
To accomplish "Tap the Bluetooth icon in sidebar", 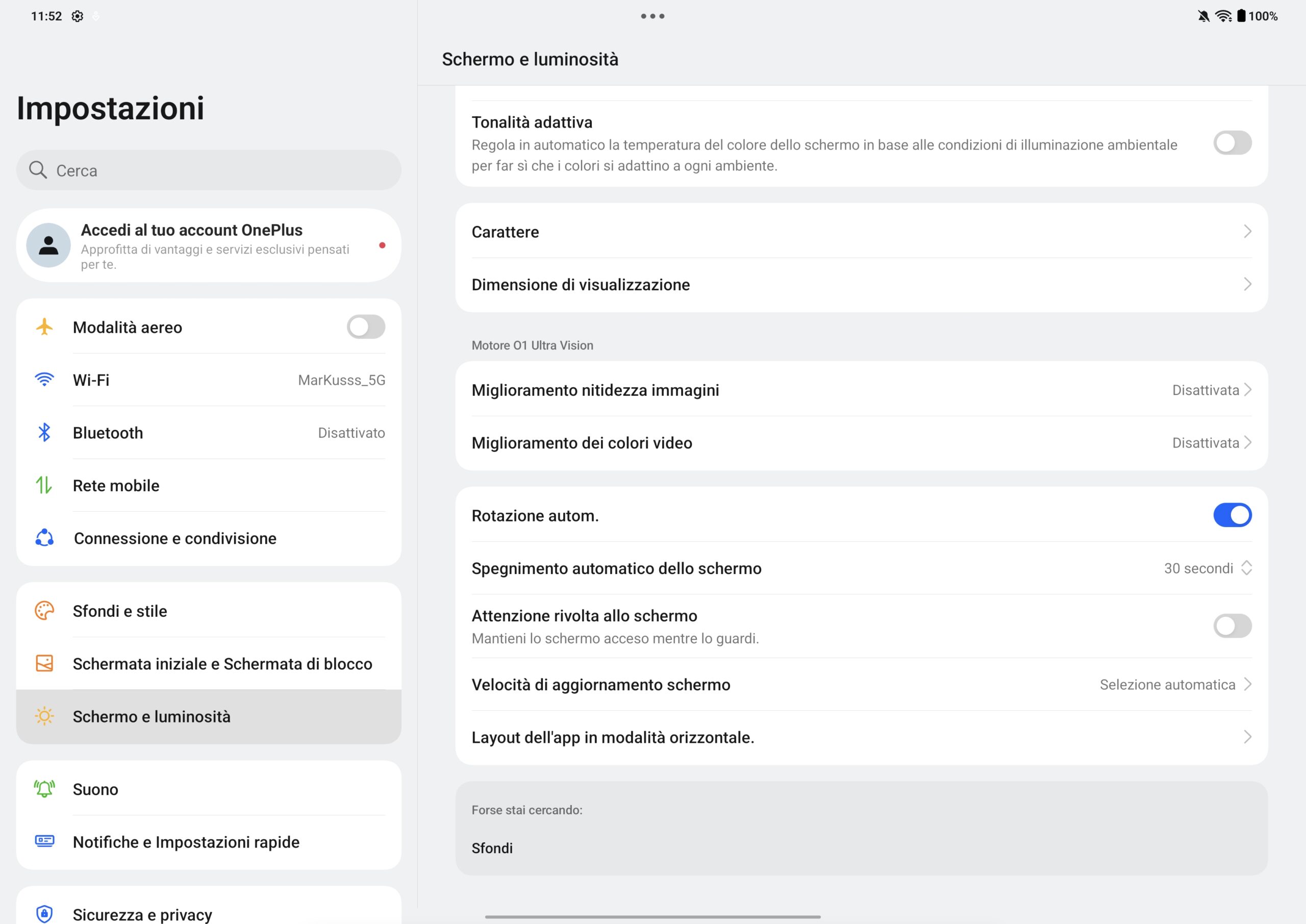I will [44, 433].
